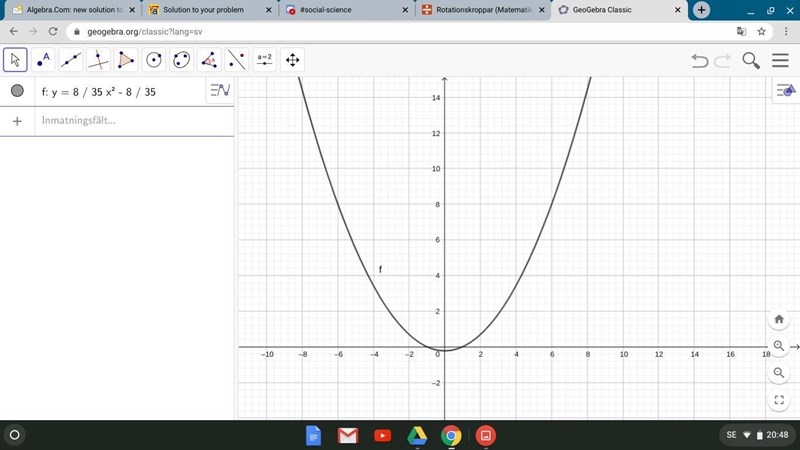The height and width of the screenshot is (450, 800).
Task: Reset graph to standard home view
Action: click(779, 319)
